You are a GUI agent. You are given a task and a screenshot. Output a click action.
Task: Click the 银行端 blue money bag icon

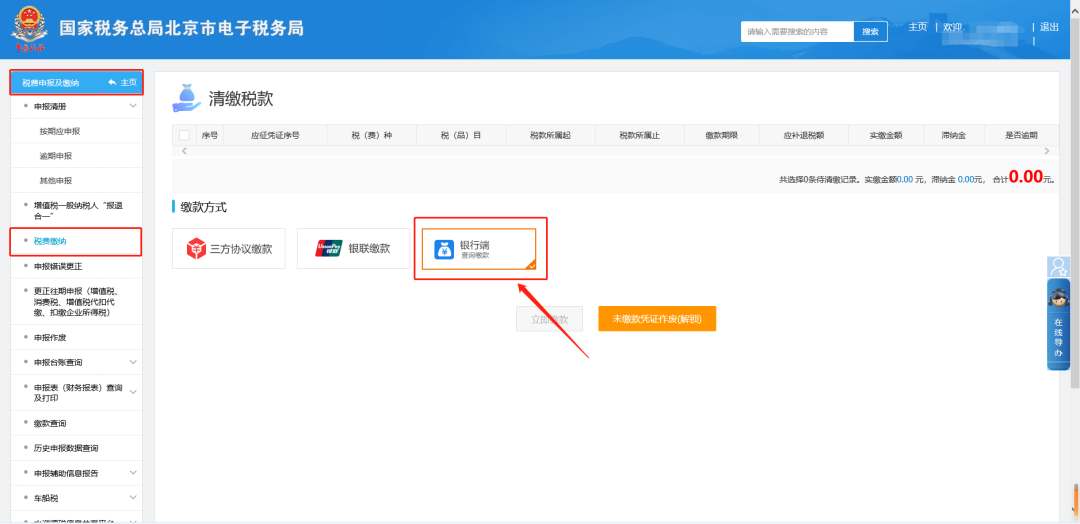click(444, 249)
